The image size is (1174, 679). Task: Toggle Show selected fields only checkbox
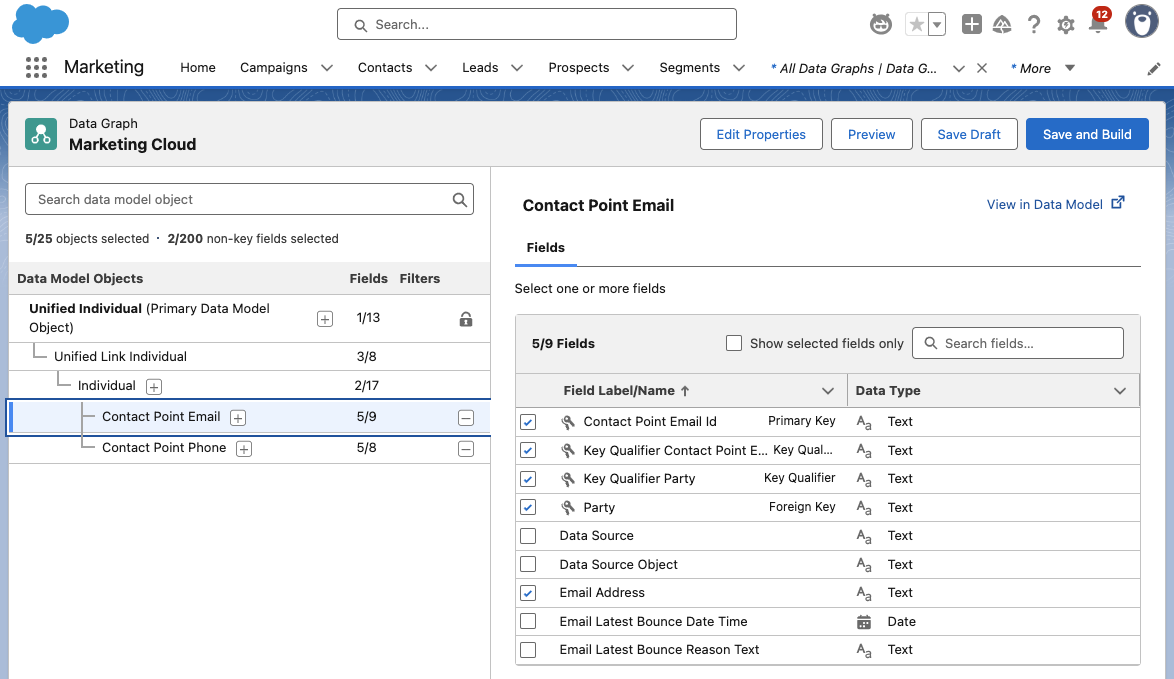(x=734, y=343)
